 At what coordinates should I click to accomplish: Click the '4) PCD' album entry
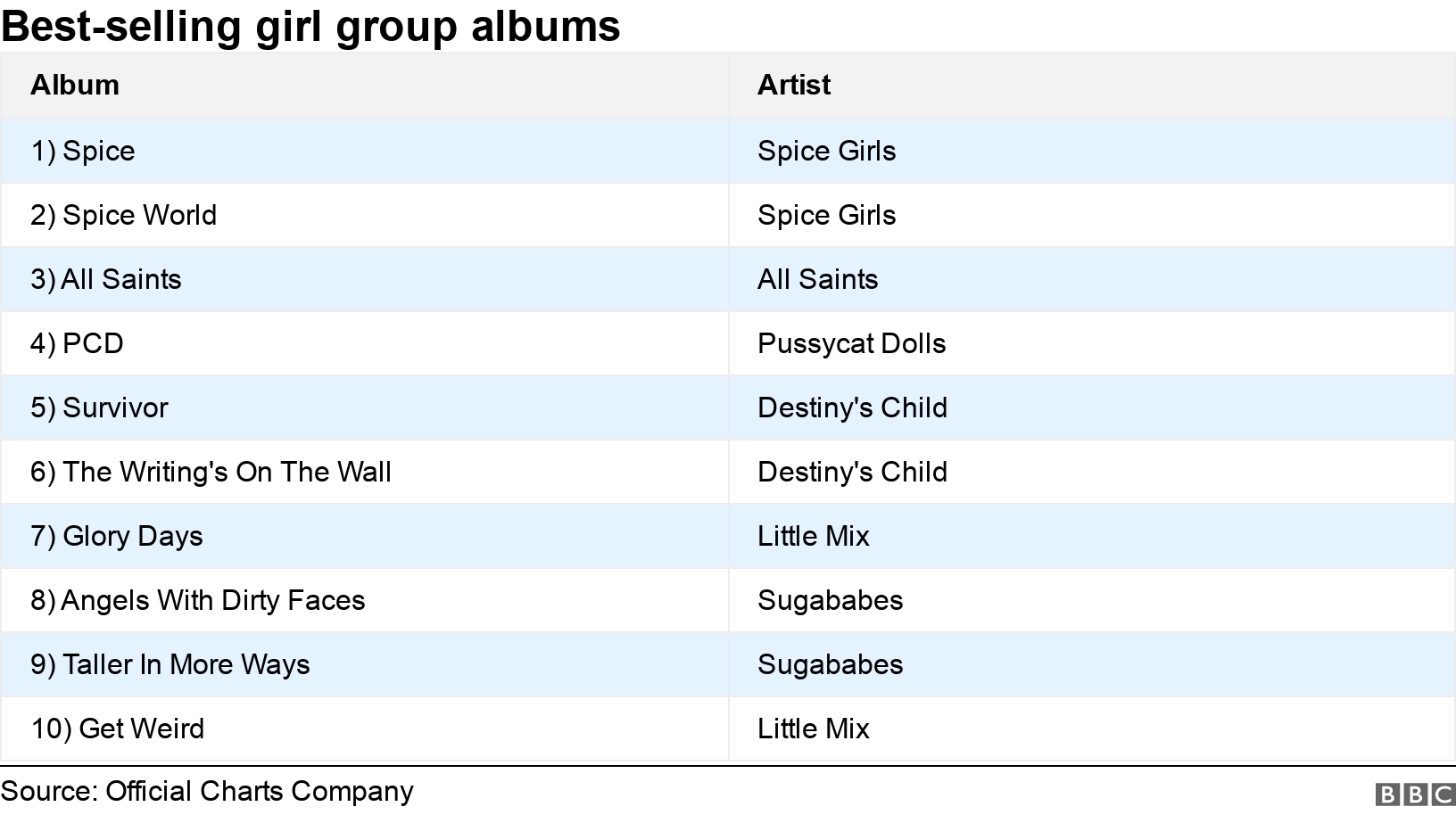pyautogui.click(x=77, y=343)
